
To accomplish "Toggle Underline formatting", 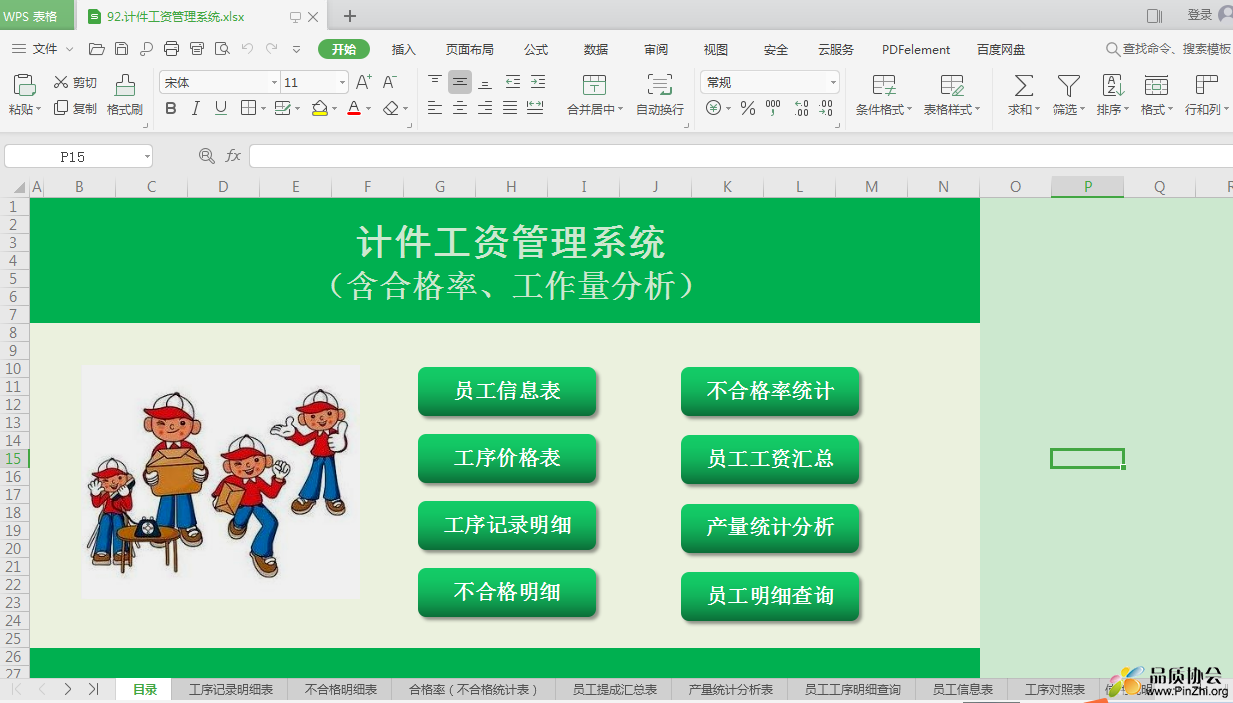I will pyautogui.click(x=221, y=108).
